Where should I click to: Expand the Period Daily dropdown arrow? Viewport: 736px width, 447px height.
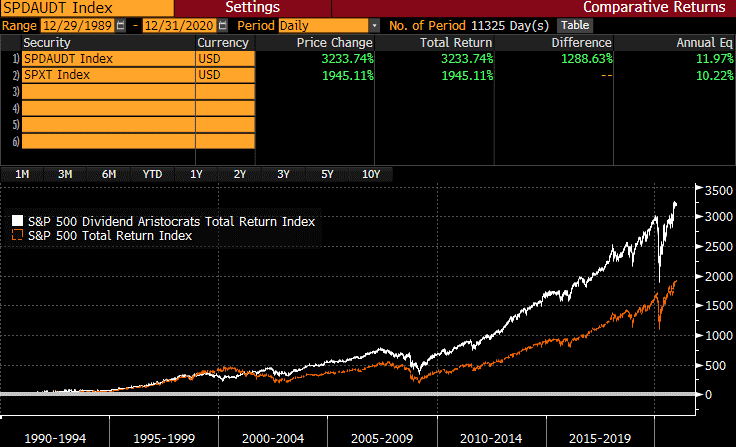coord(375,25)
